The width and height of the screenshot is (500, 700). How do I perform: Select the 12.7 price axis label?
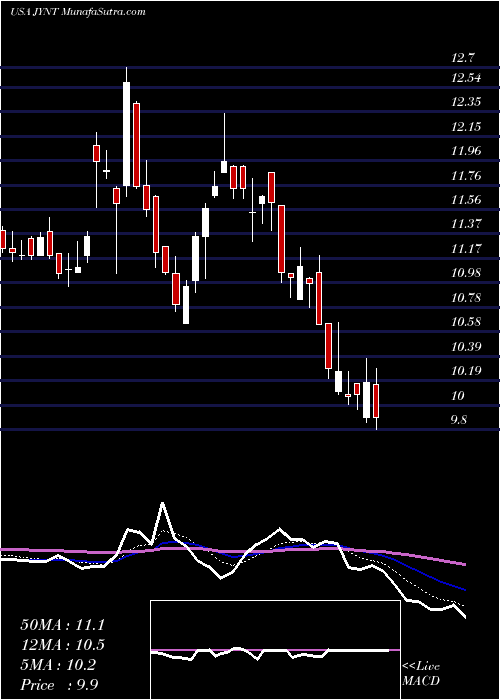pos(463,58)
